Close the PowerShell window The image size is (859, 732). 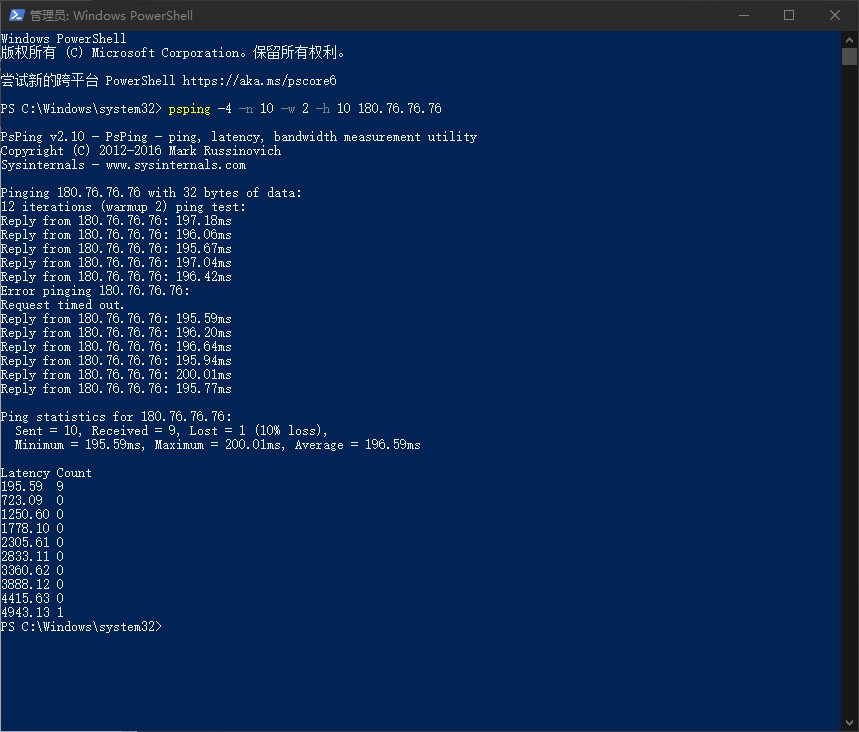[x=834, y=15]
